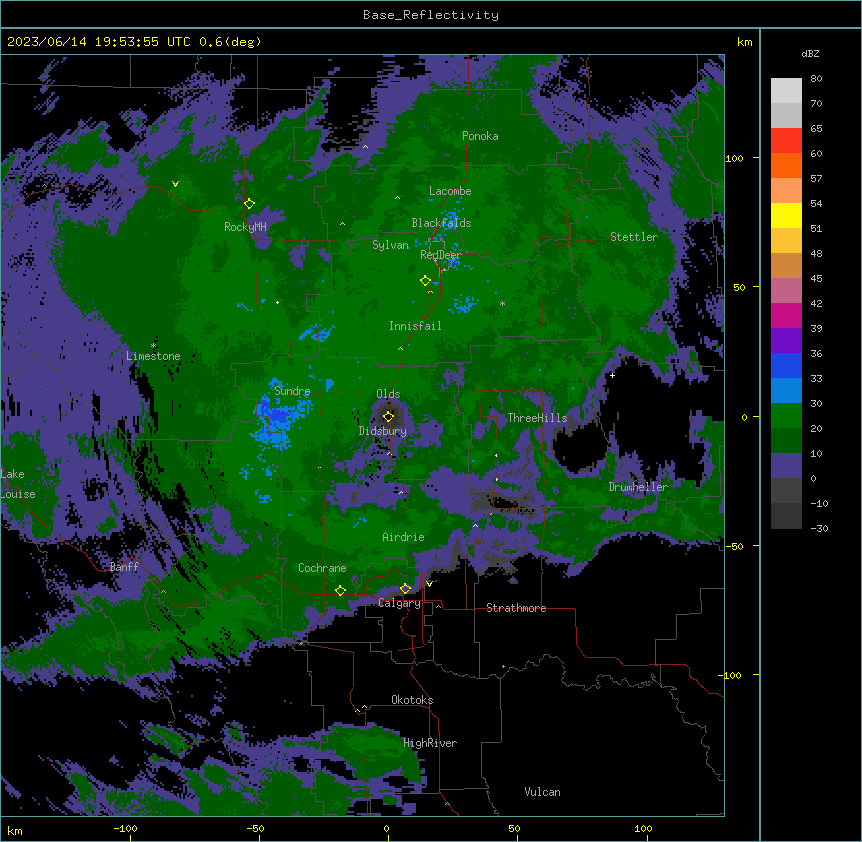Click the 100 tick on right axis
Screen dimensions: 862x842
[x=734, y=159]
